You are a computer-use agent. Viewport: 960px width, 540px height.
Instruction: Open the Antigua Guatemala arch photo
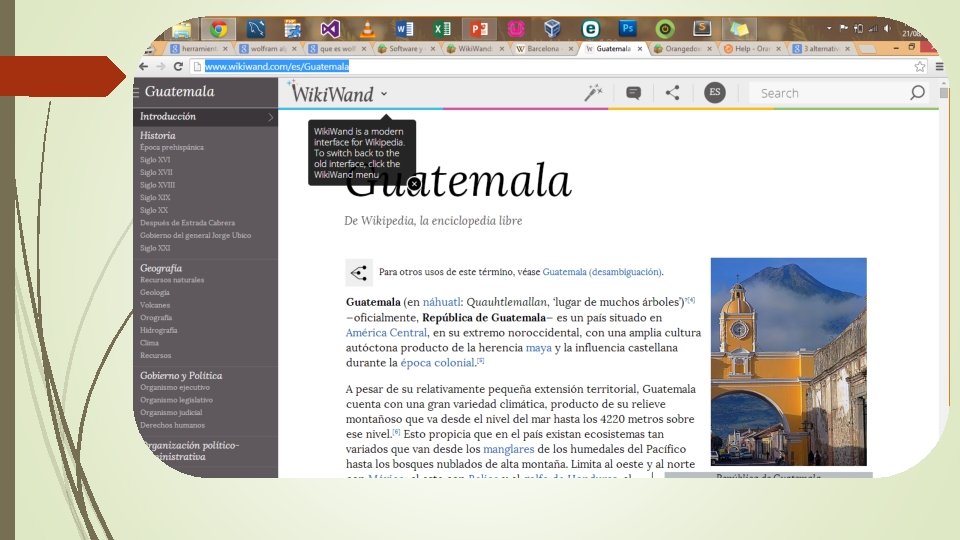[789, 362]
